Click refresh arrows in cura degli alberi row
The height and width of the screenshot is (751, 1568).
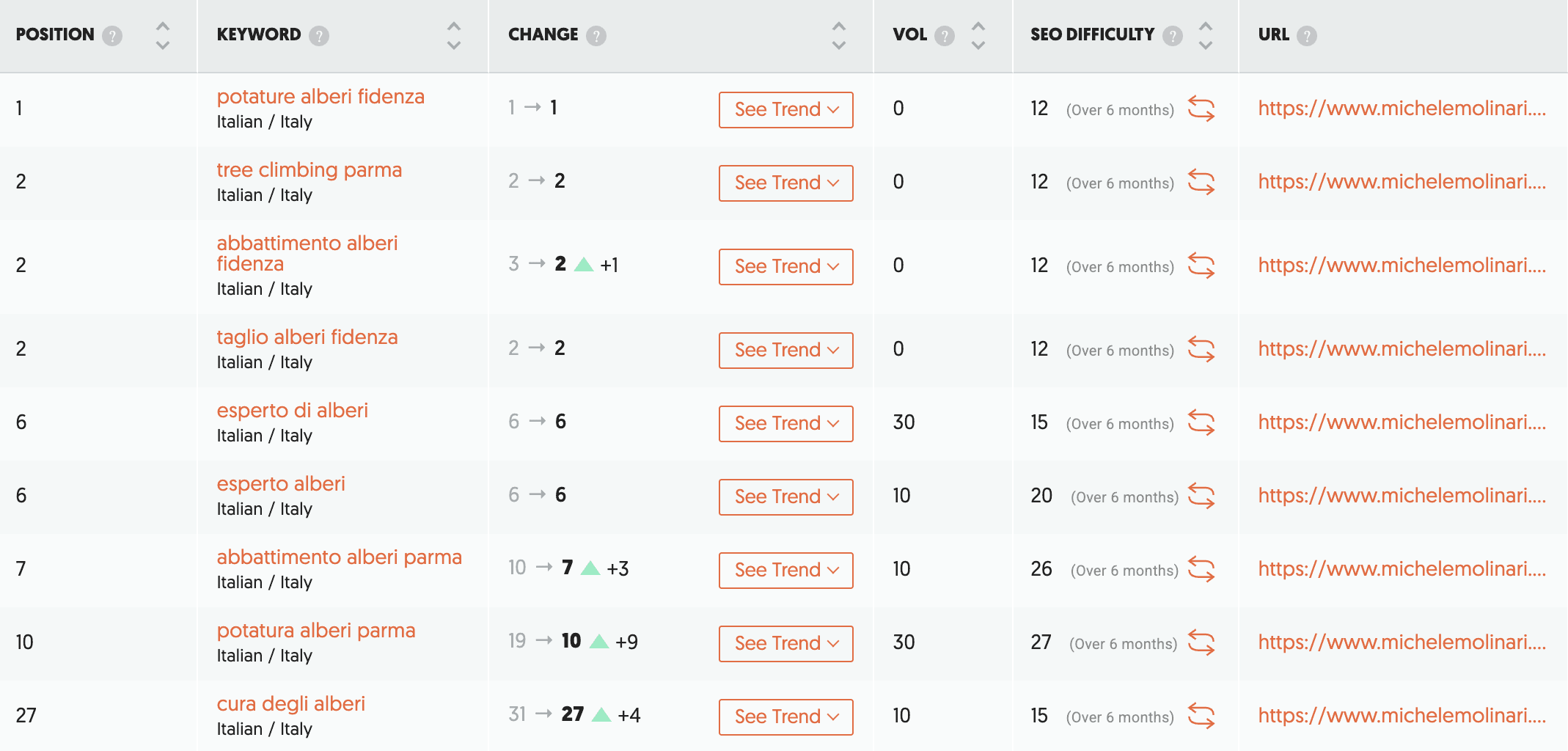point(1201,716)
